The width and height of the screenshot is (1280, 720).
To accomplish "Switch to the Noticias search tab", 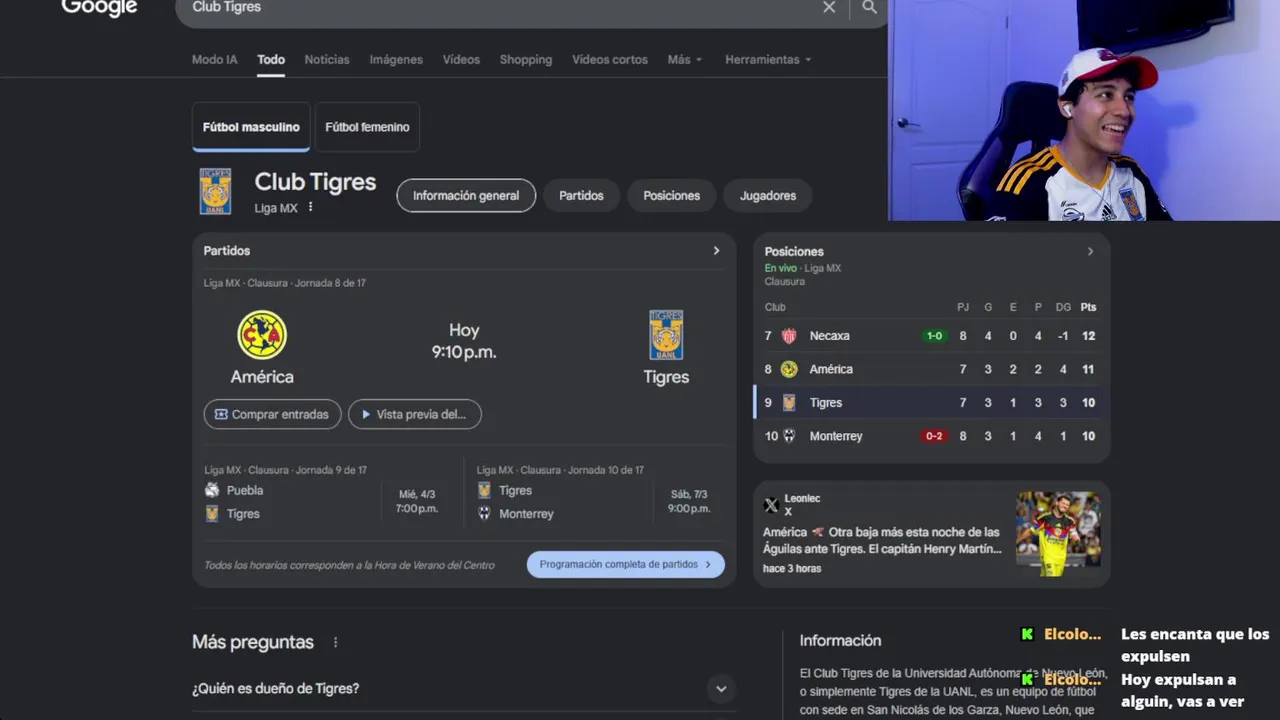I will pyautogui.click(x=327, y=60).
